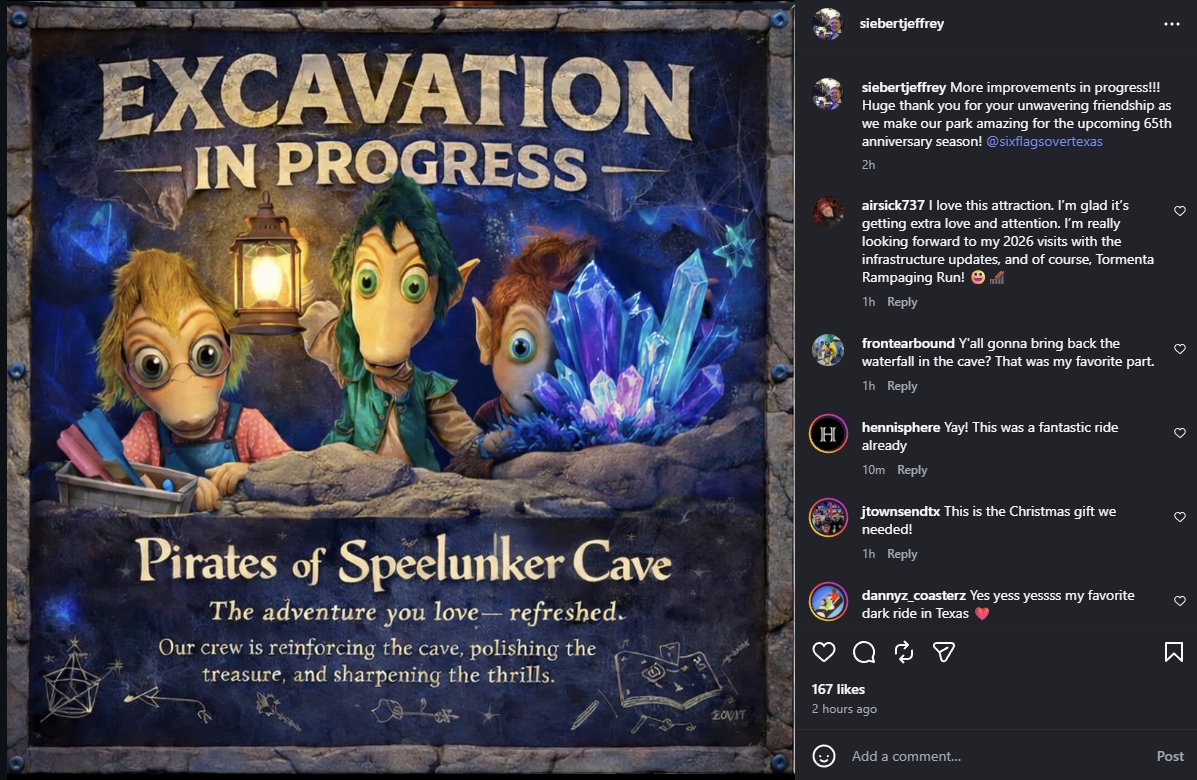The height and width of the screenshot is (780, 1197).
Task: Like dannyz_coasterz's comment
Action: coord(1179,601)
